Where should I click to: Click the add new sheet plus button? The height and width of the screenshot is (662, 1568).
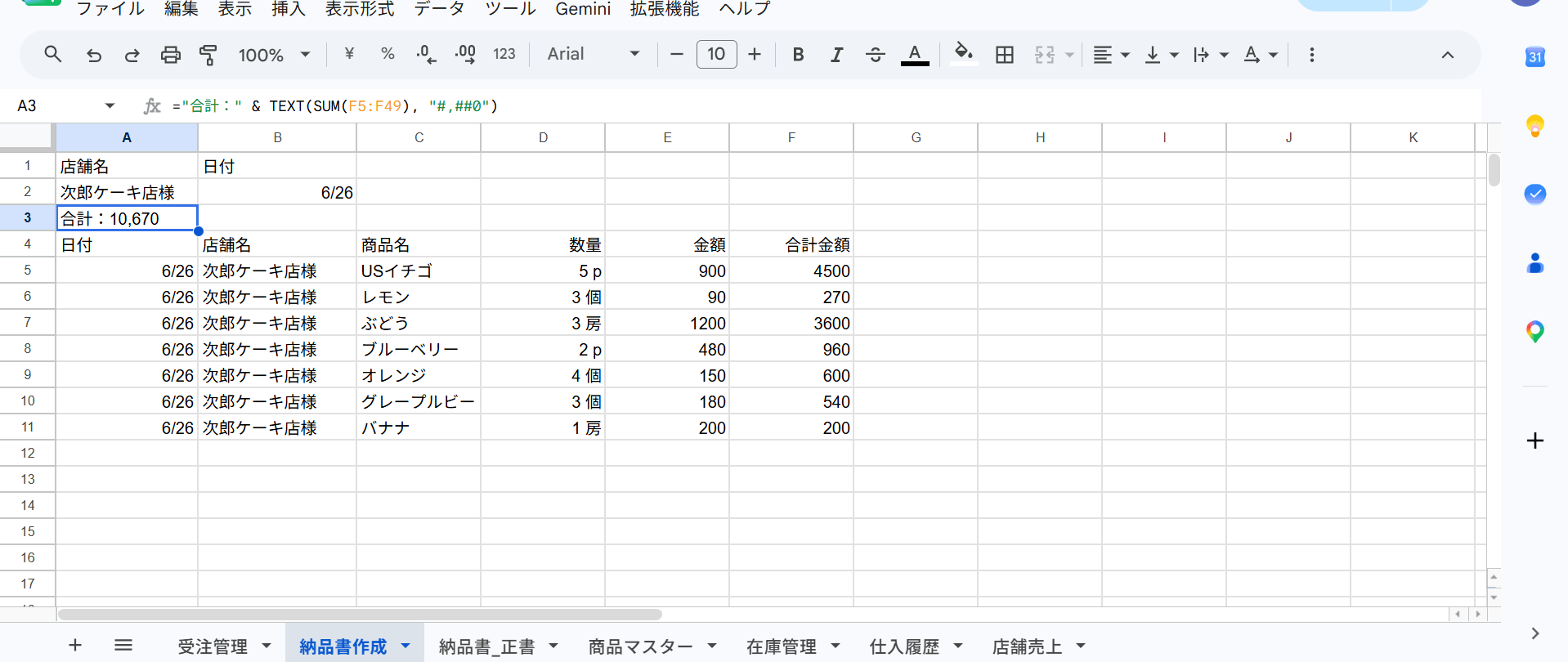pos(75,646)
